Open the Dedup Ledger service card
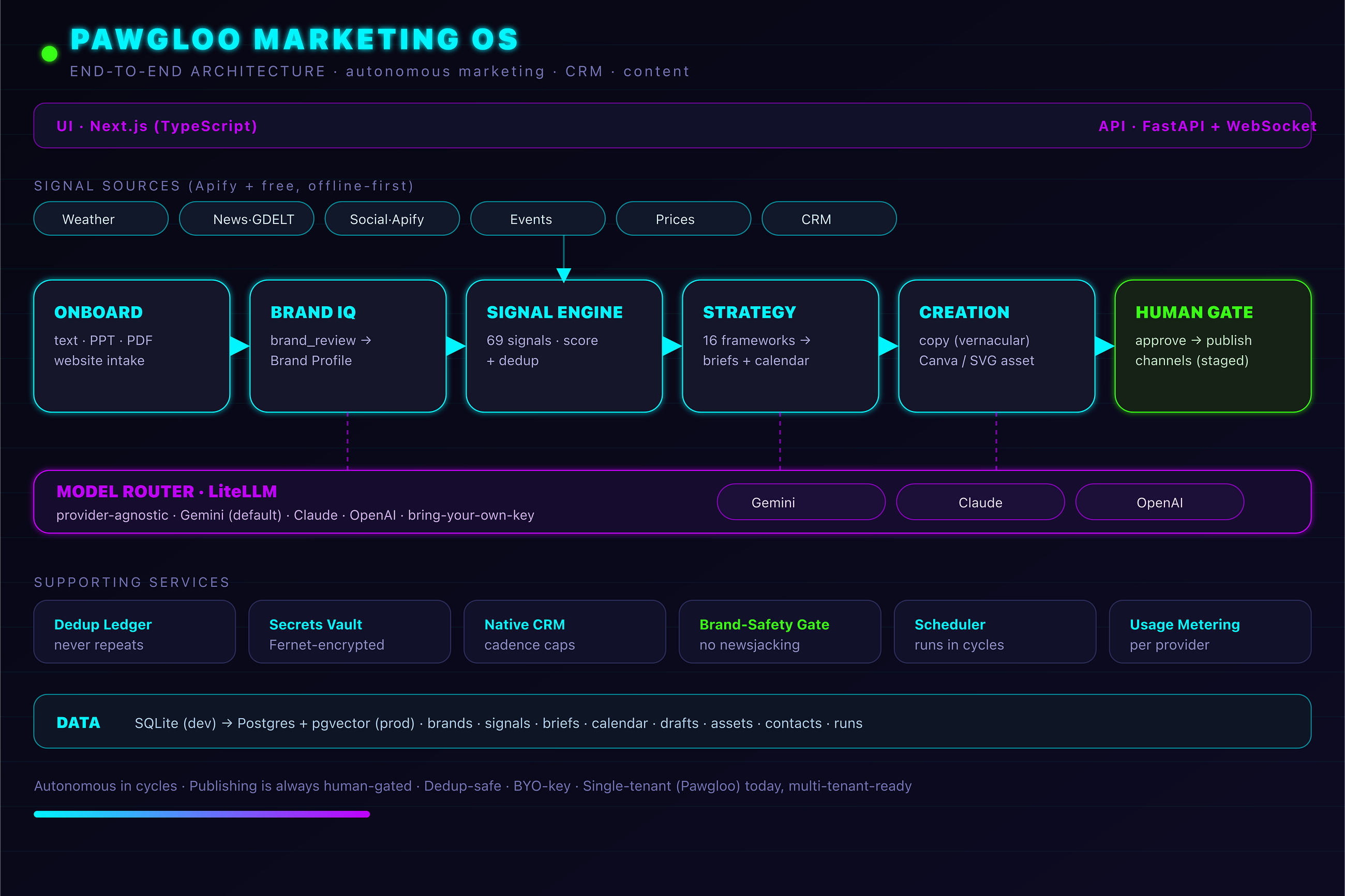The image size is (1345, 896). click(135, 631)
